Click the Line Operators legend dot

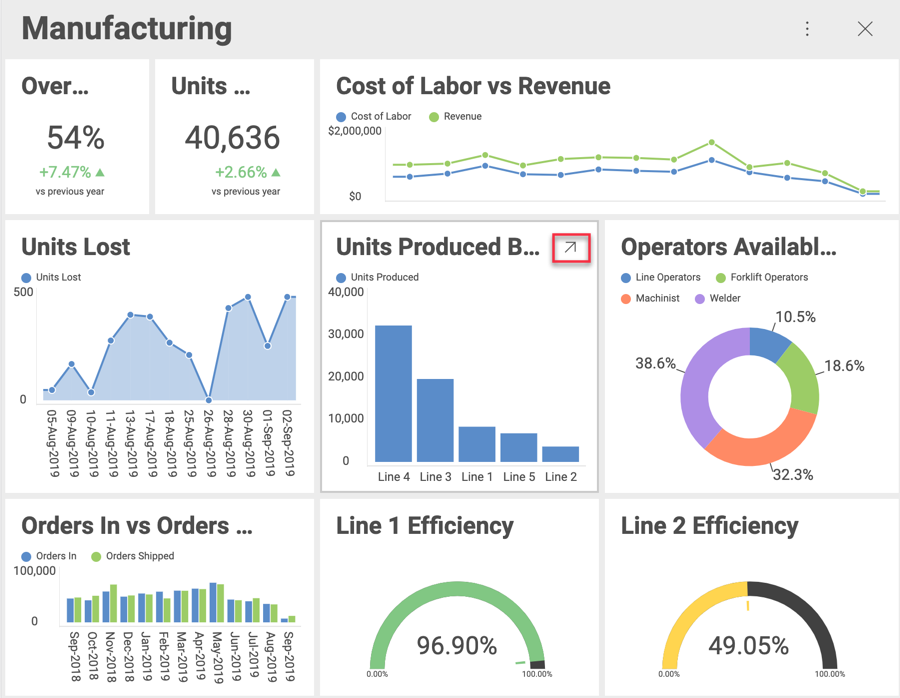point(627,278)
